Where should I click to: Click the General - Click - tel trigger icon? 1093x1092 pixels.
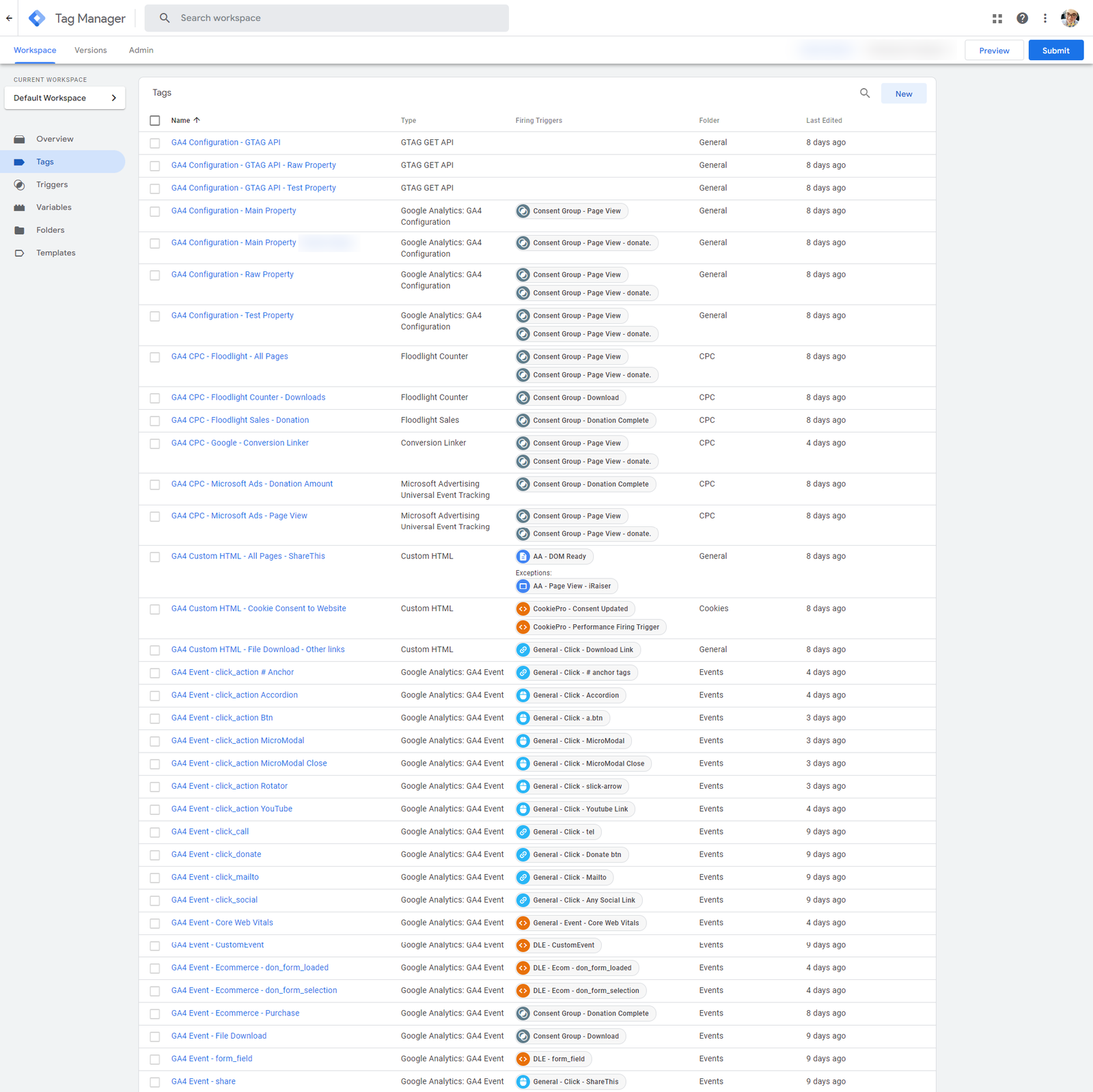(x=523, y=832)
